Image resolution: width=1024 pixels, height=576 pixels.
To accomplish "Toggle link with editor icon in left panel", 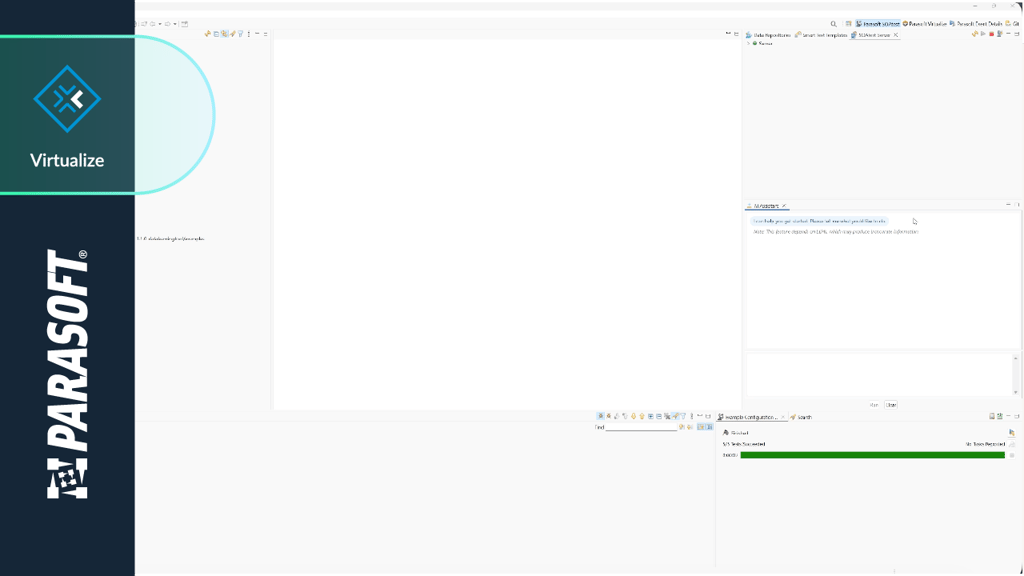I will coord(225,34).
